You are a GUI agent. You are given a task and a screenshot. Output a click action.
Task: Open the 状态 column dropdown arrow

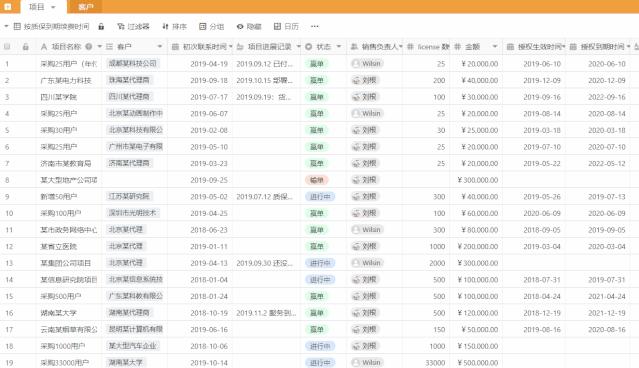339,47
